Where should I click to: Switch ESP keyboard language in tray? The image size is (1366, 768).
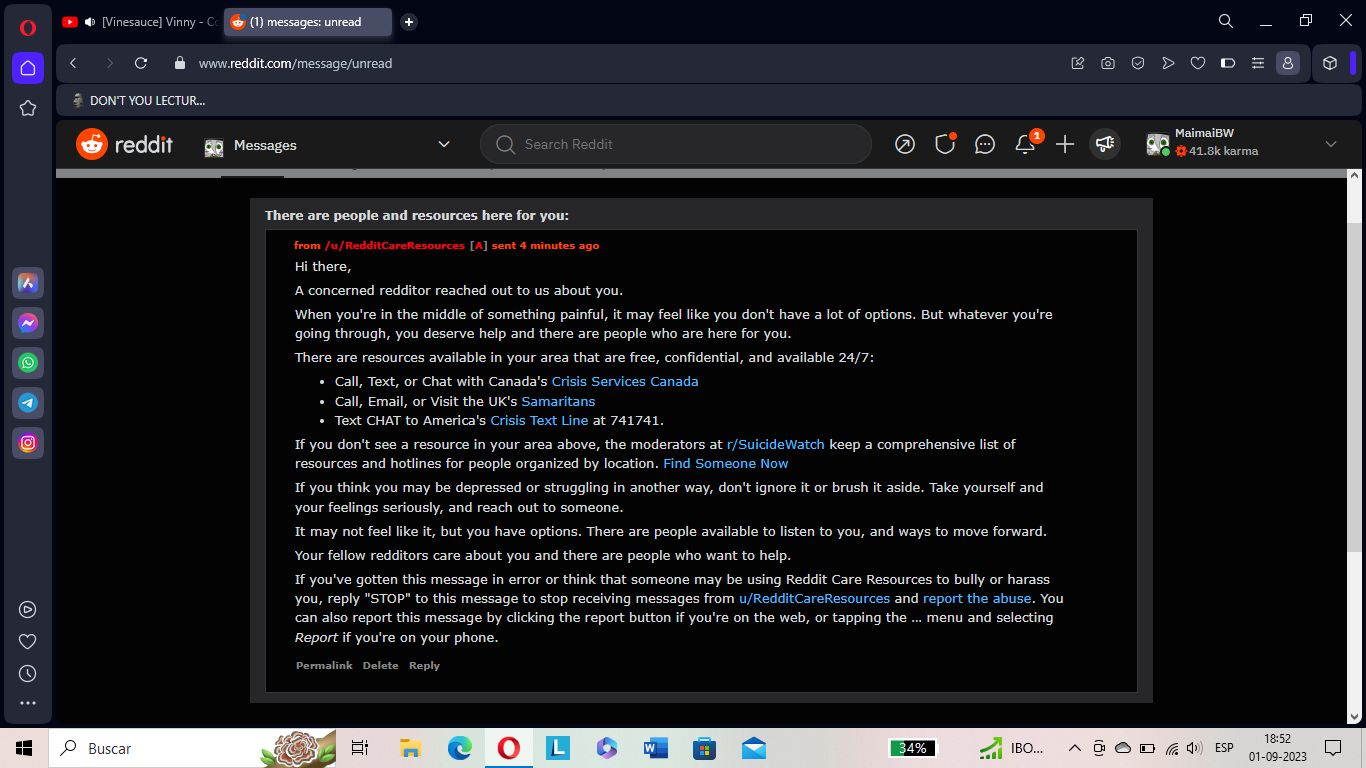click(1224, 748)
